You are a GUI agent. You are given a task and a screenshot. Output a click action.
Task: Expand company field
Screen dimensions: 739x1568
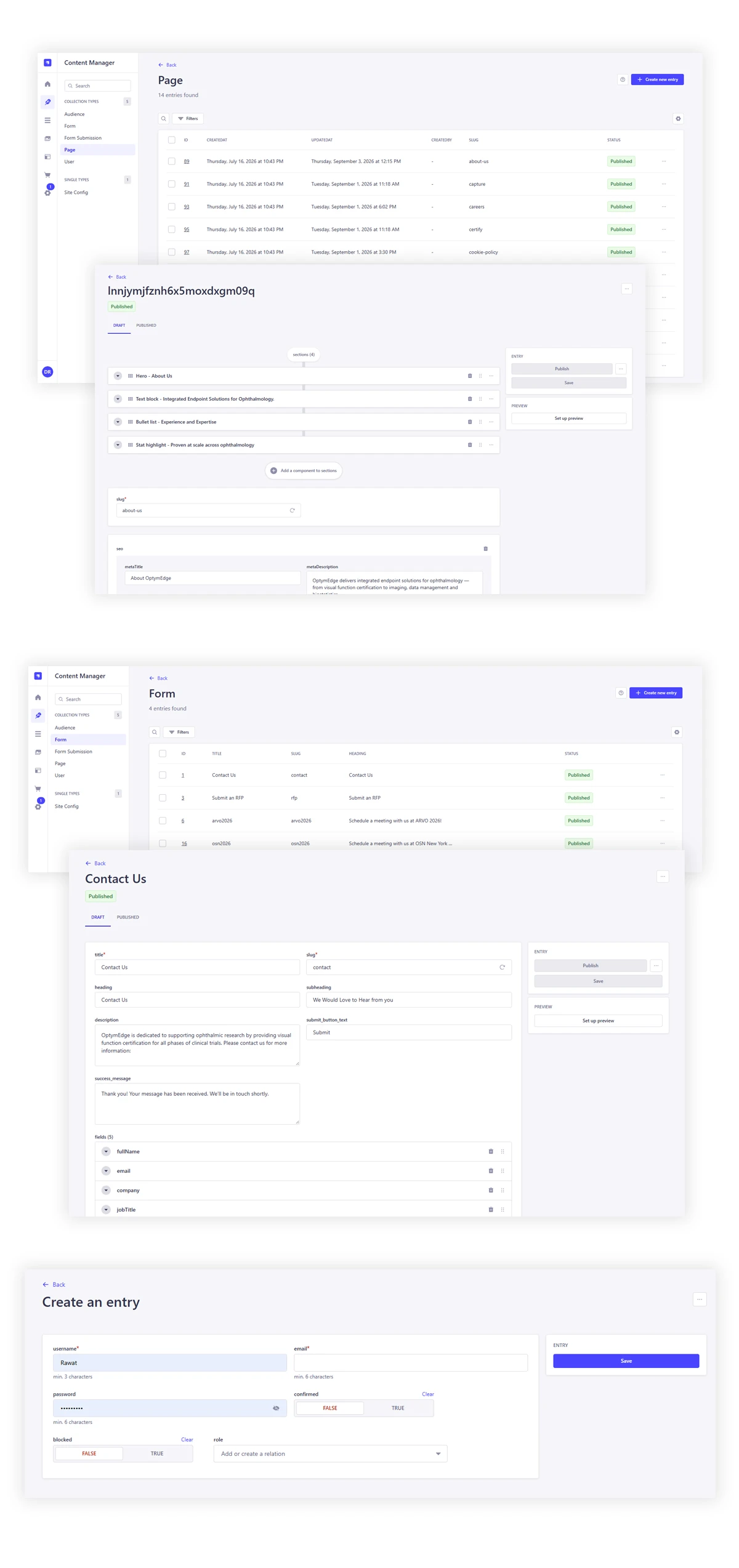coord(106,1191)
